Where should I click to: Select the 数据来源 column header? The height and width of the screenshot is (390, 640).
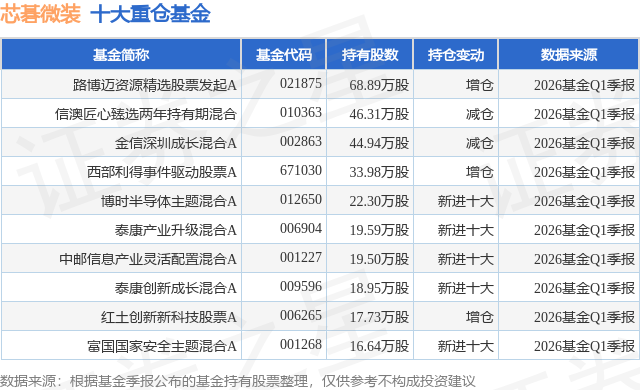point(569,55)
